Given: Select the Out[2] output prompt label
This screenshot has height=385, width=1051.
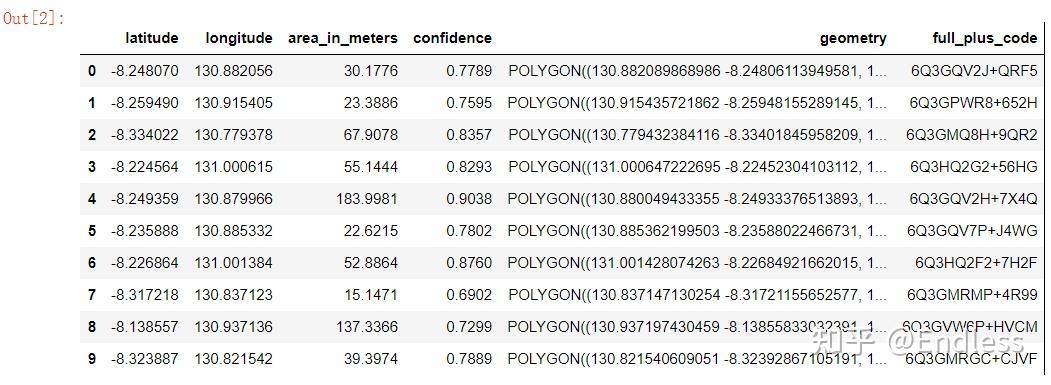Looking at the screenshot, I should pyautogui.click(x=34, y=18).
